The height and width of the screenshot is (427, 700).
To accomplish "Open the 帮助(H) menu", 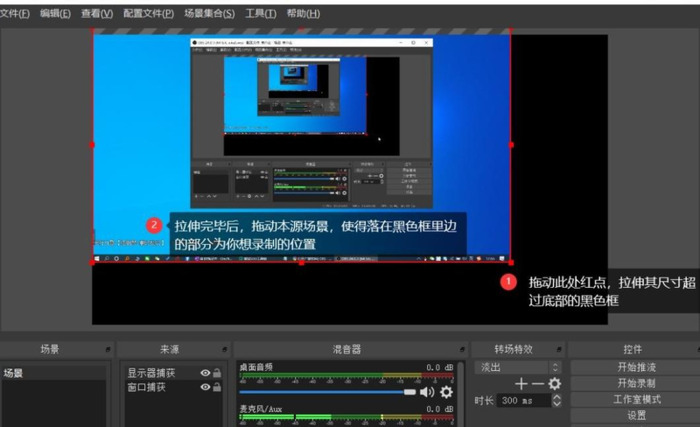I will [x=303, y=13].
